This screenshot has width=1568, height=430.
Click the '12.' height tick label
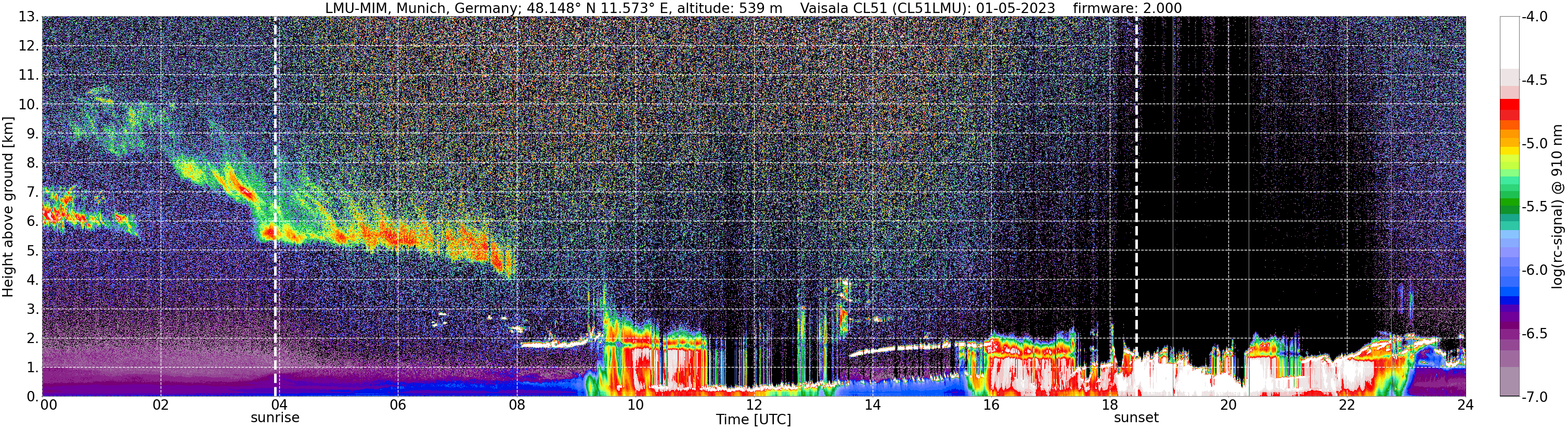[29, 46]
